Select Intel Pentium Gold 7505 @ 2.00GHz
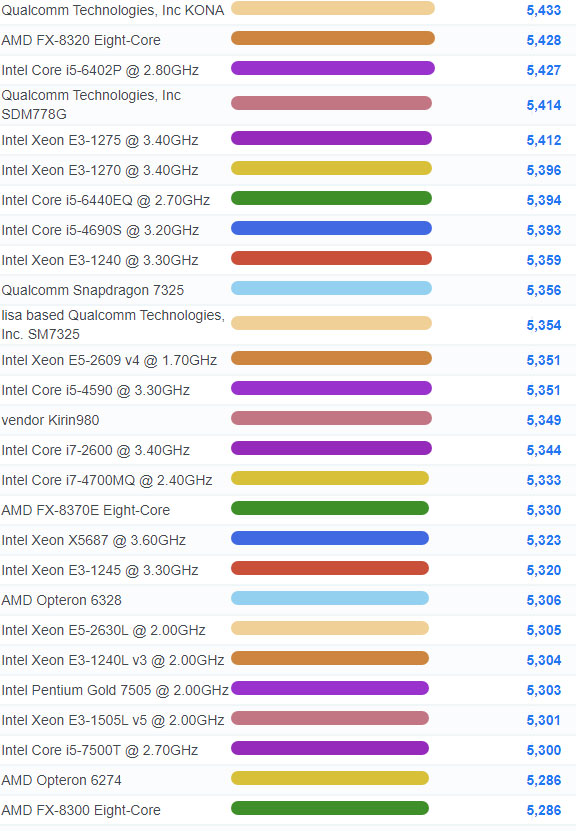 coord(115,691)
